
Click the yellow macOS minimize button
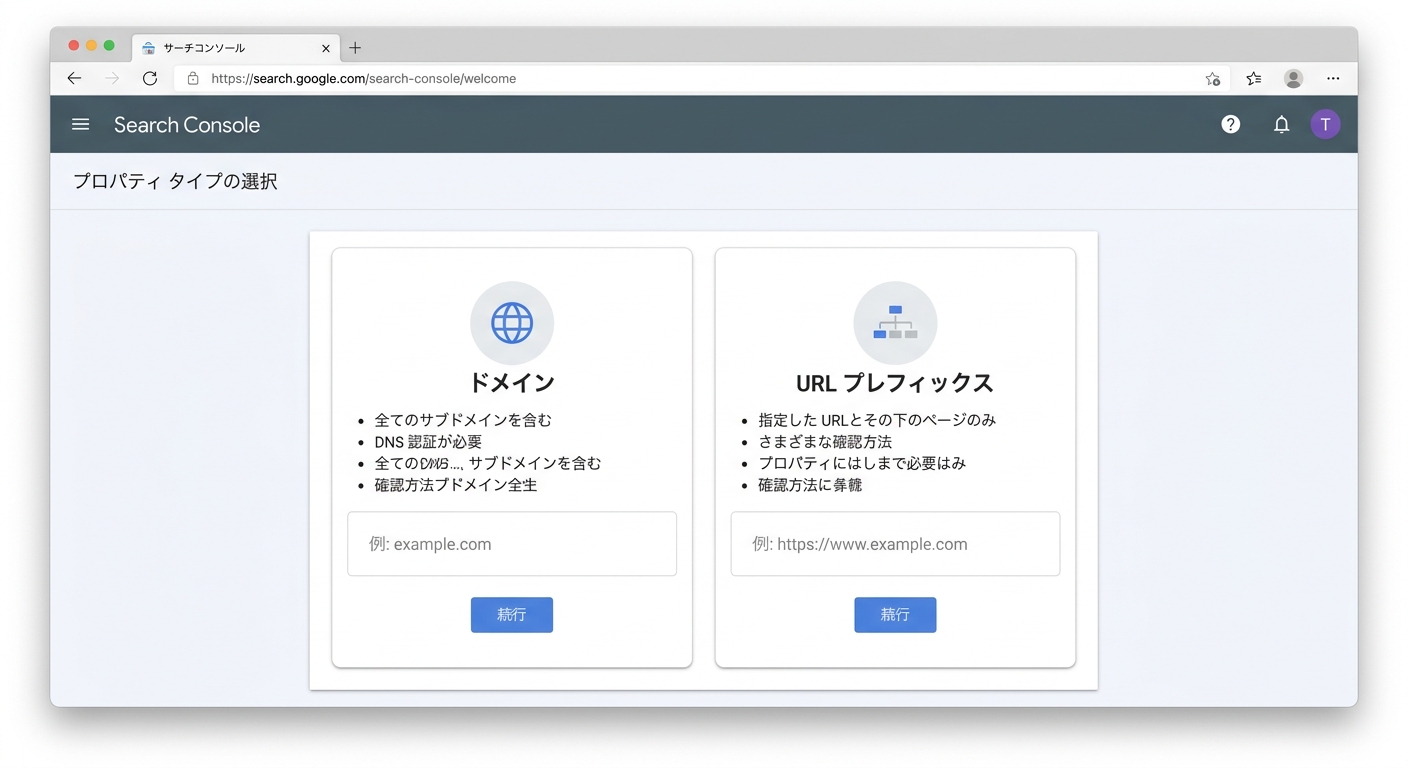tap(91, 46)
